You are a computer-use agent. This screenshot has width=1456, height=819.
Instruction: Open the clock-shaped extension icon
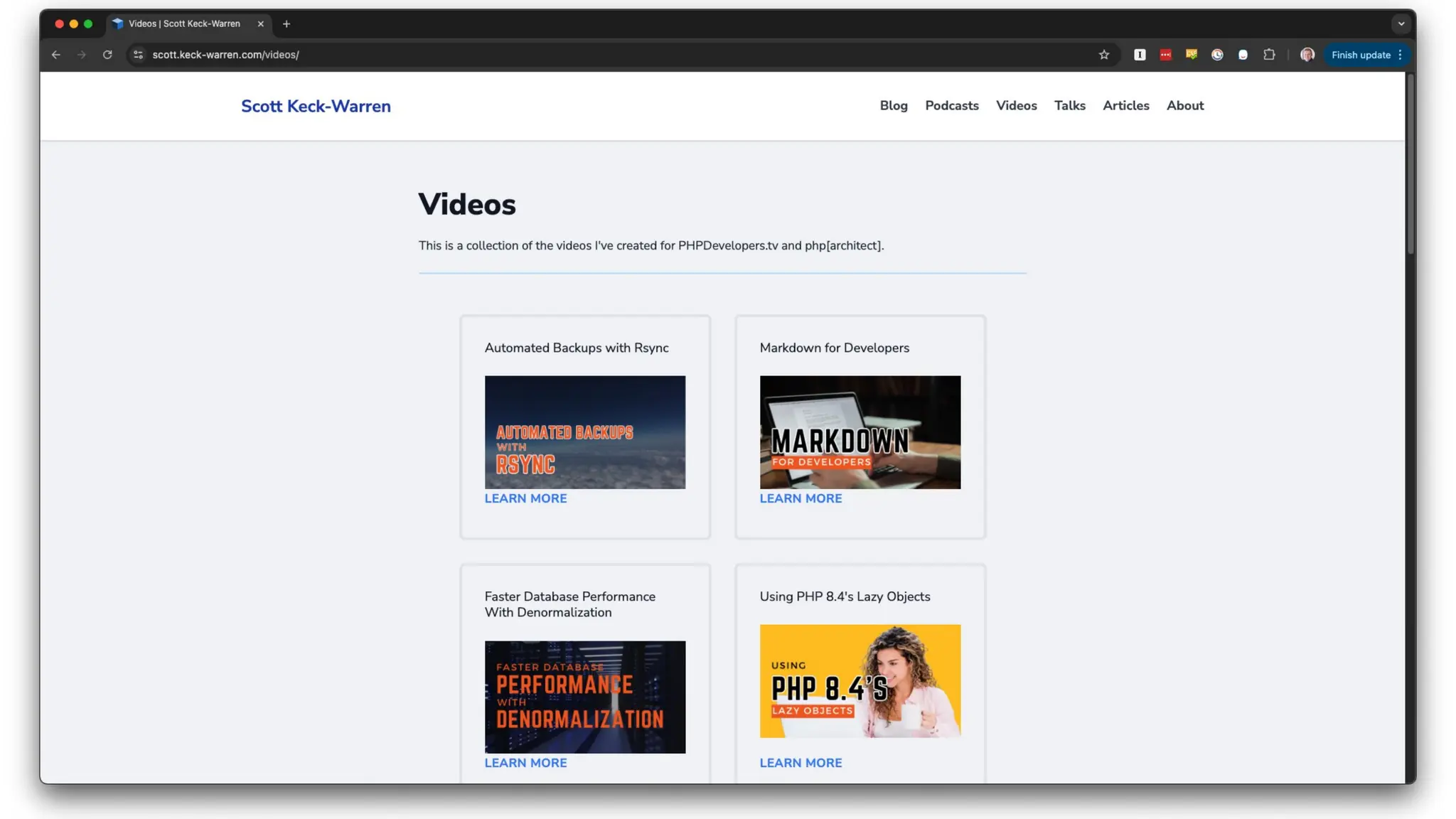coord(1217,55)
